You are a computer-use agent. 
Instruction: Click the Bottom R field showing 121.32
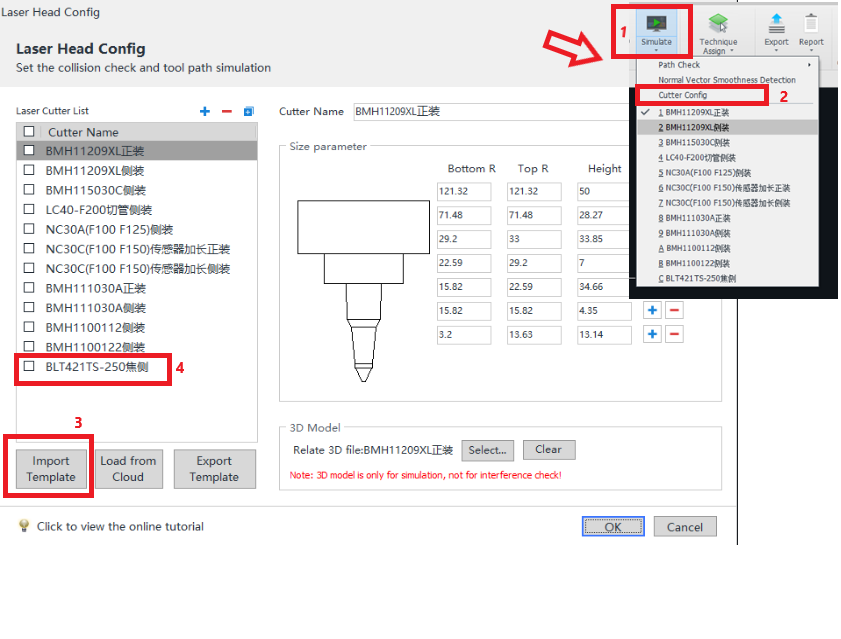click(464, 192)
